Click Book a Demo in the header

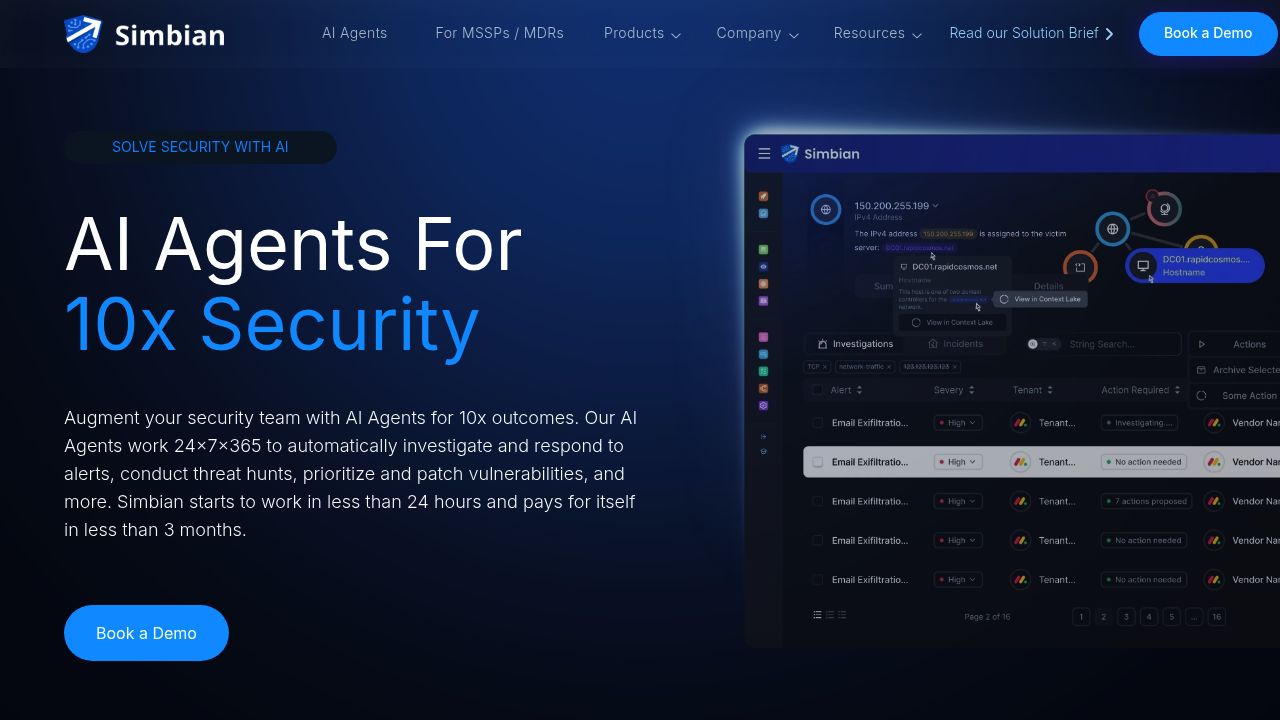click(x=1208, y=34)
